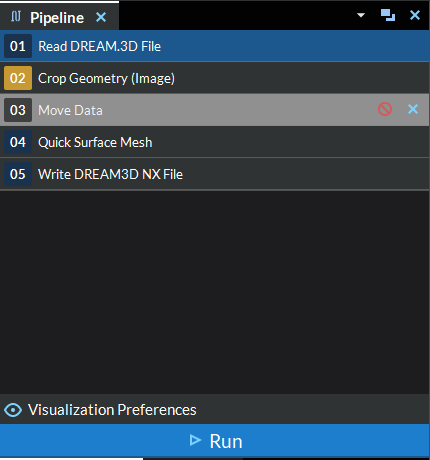Float the Pipeline panel with undock icon
This screenshot has height=460, width=430.
[388, 15]
